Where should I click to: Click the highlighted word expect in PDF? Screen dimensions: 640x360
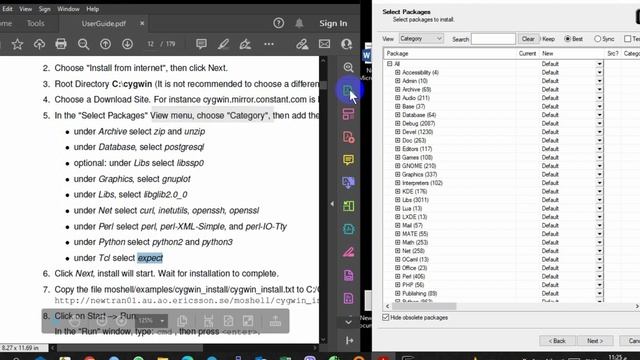150,258
